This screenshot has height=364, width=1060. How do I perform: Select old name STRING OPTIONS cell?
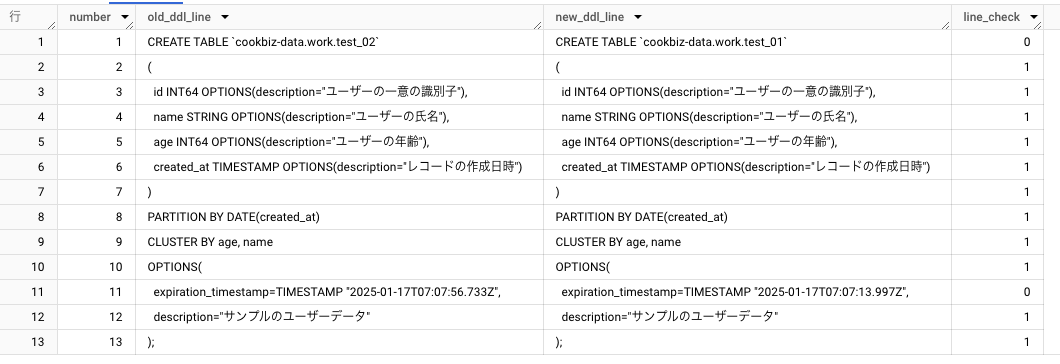339,117
